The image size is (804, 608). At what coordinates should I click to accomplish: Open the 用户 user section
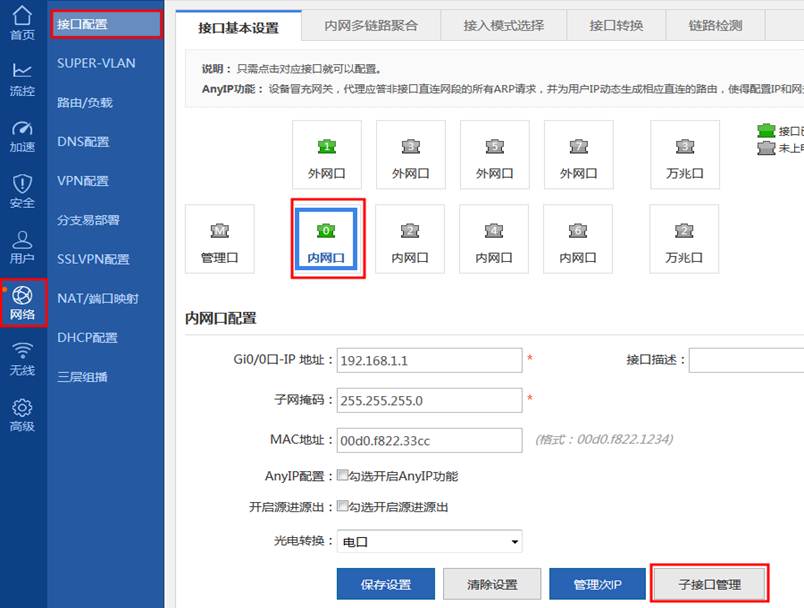(22, 248)
